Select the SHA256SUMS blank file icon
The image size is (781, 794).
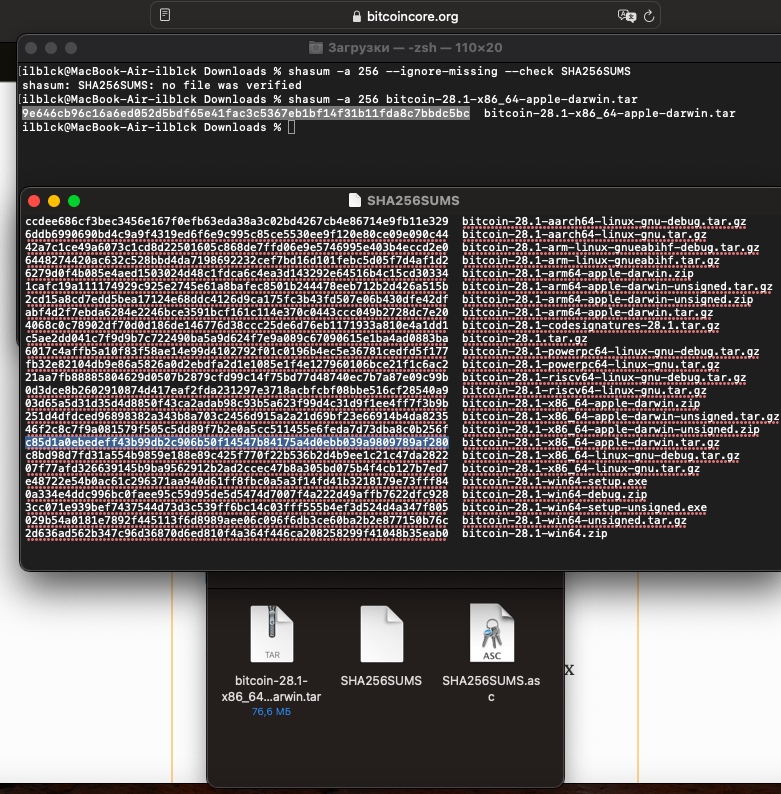pos(382,633)
